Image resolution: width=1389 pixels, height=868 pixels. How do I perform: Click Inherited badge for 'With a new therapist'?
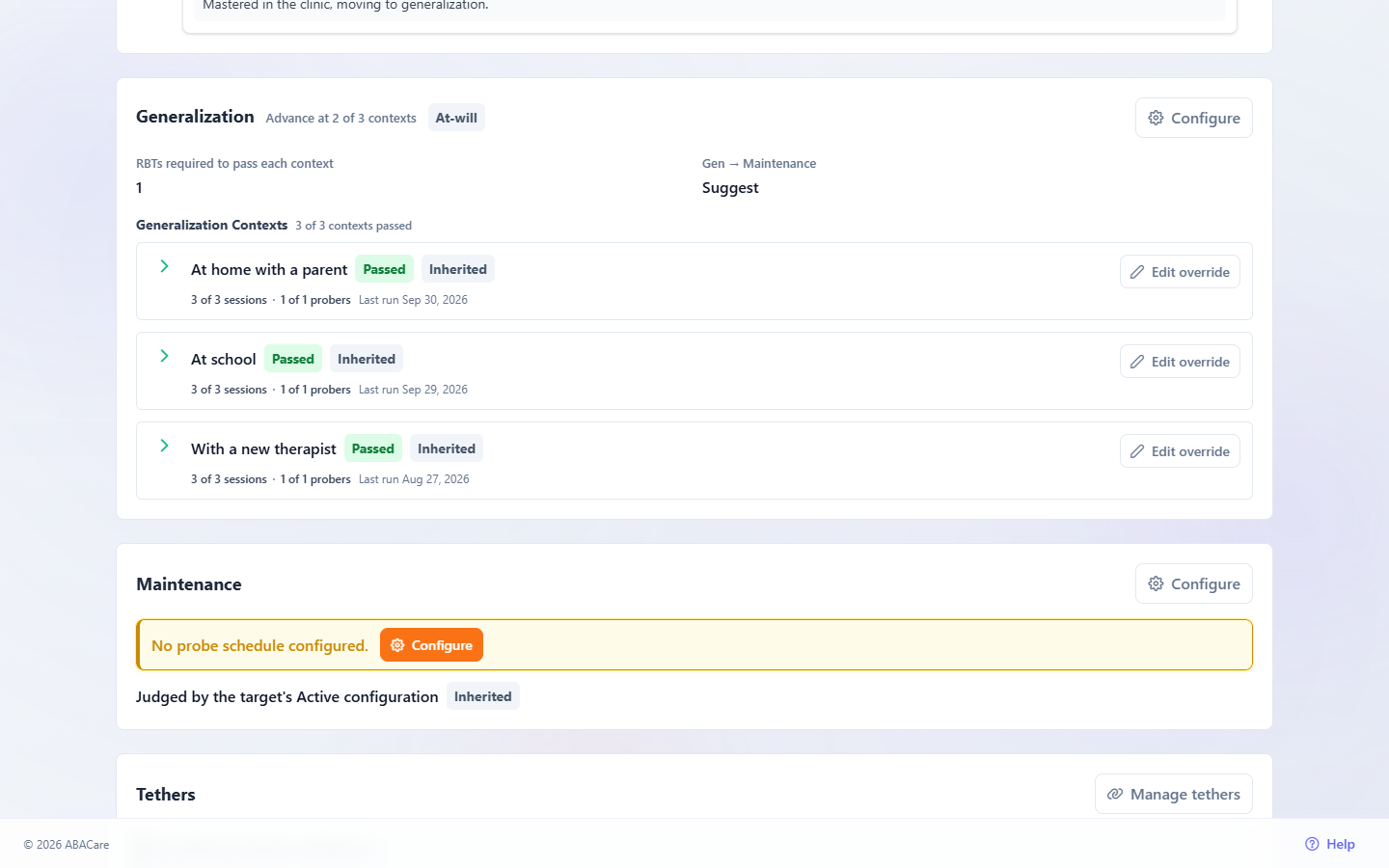pyautogui.click(x=447, y=448)
